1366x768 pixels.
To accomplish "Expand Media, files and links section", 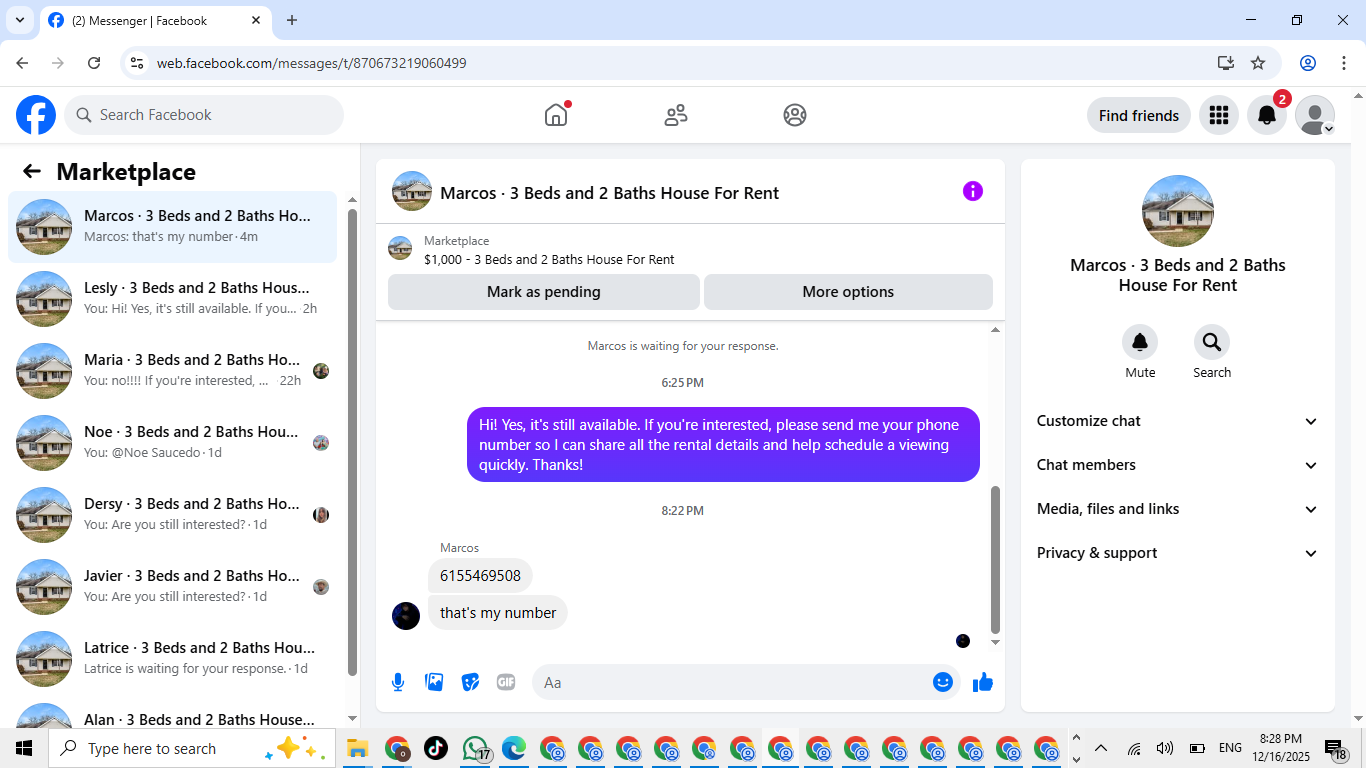I will tap(1178, 509).
